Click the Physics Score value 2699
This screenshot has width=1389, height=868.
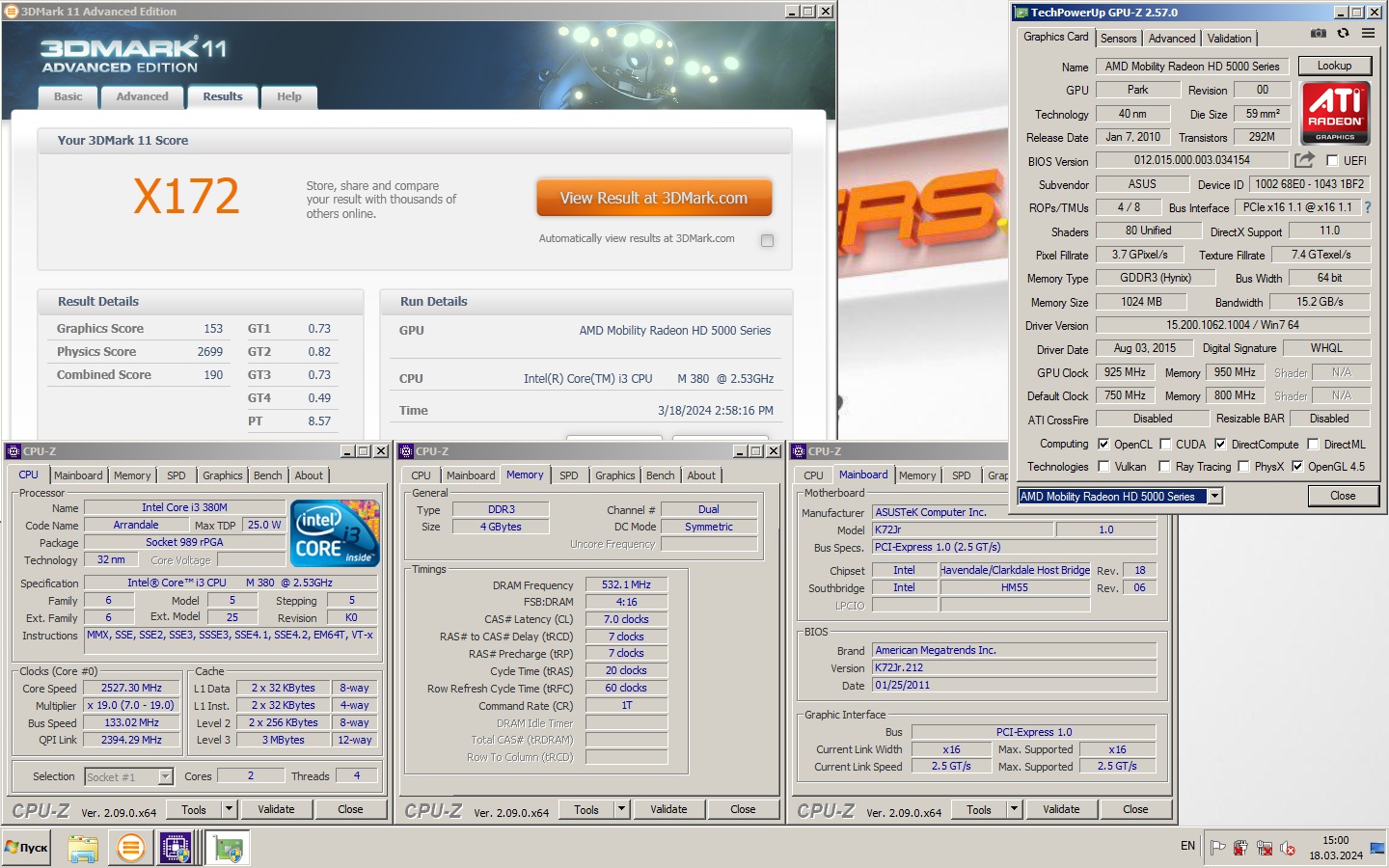point(210,352)
